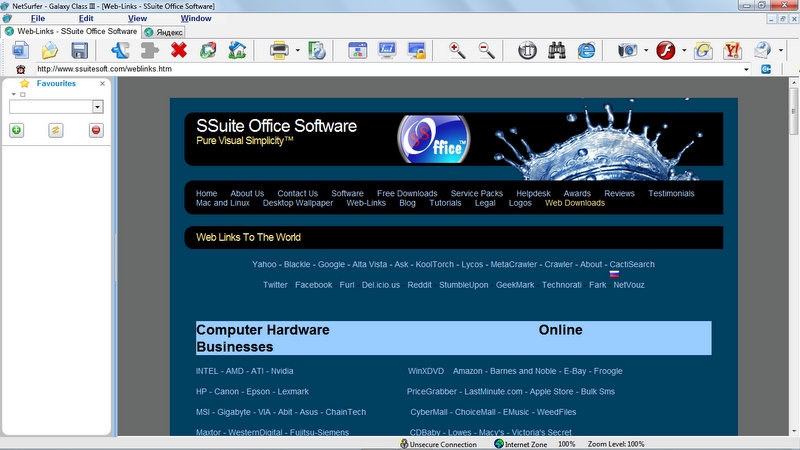This screenshot has width=800, height=450.
Task: Add a favourite with green plus button
Action: click(x=16, y=130)
